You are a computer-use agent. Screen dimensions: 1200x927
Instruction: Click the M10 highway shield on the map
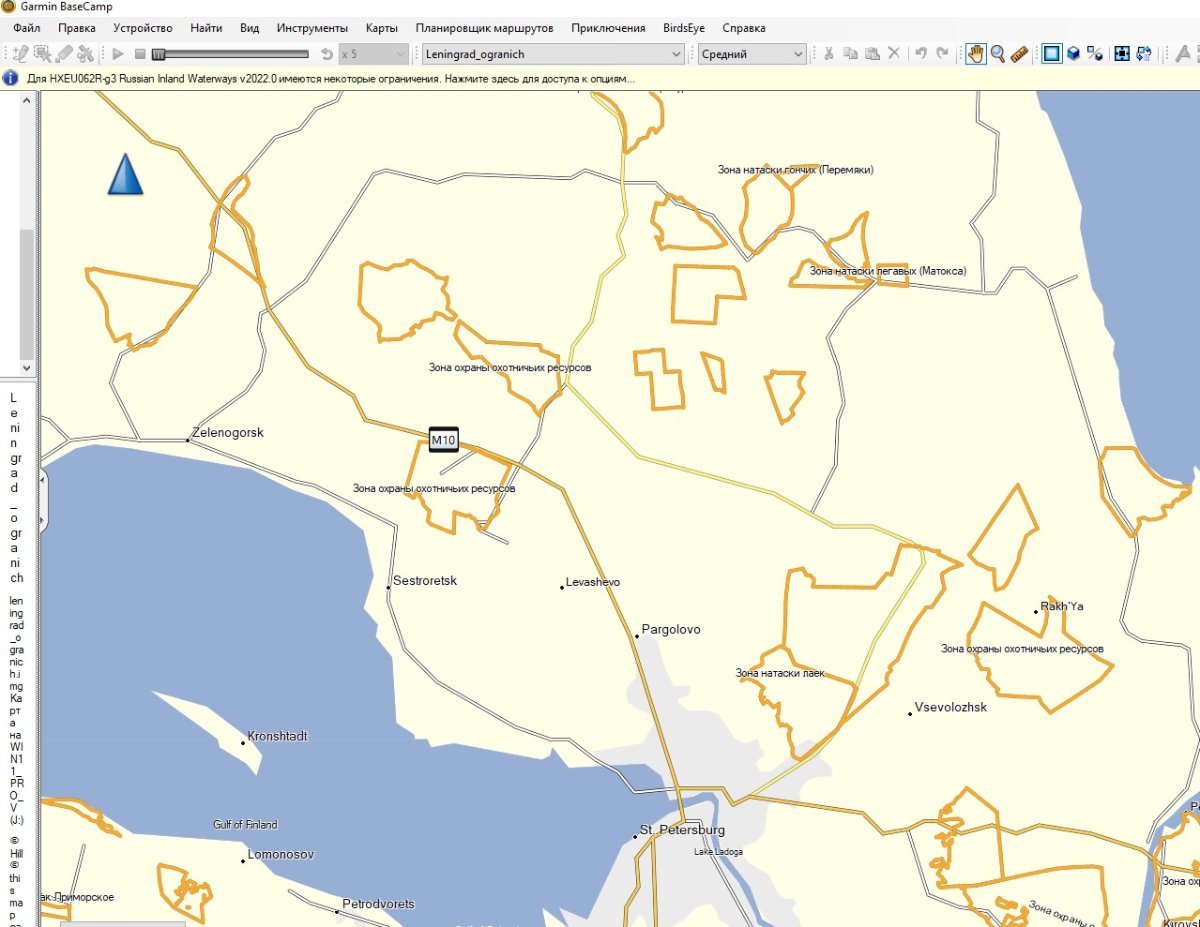[x=443, y=440]
